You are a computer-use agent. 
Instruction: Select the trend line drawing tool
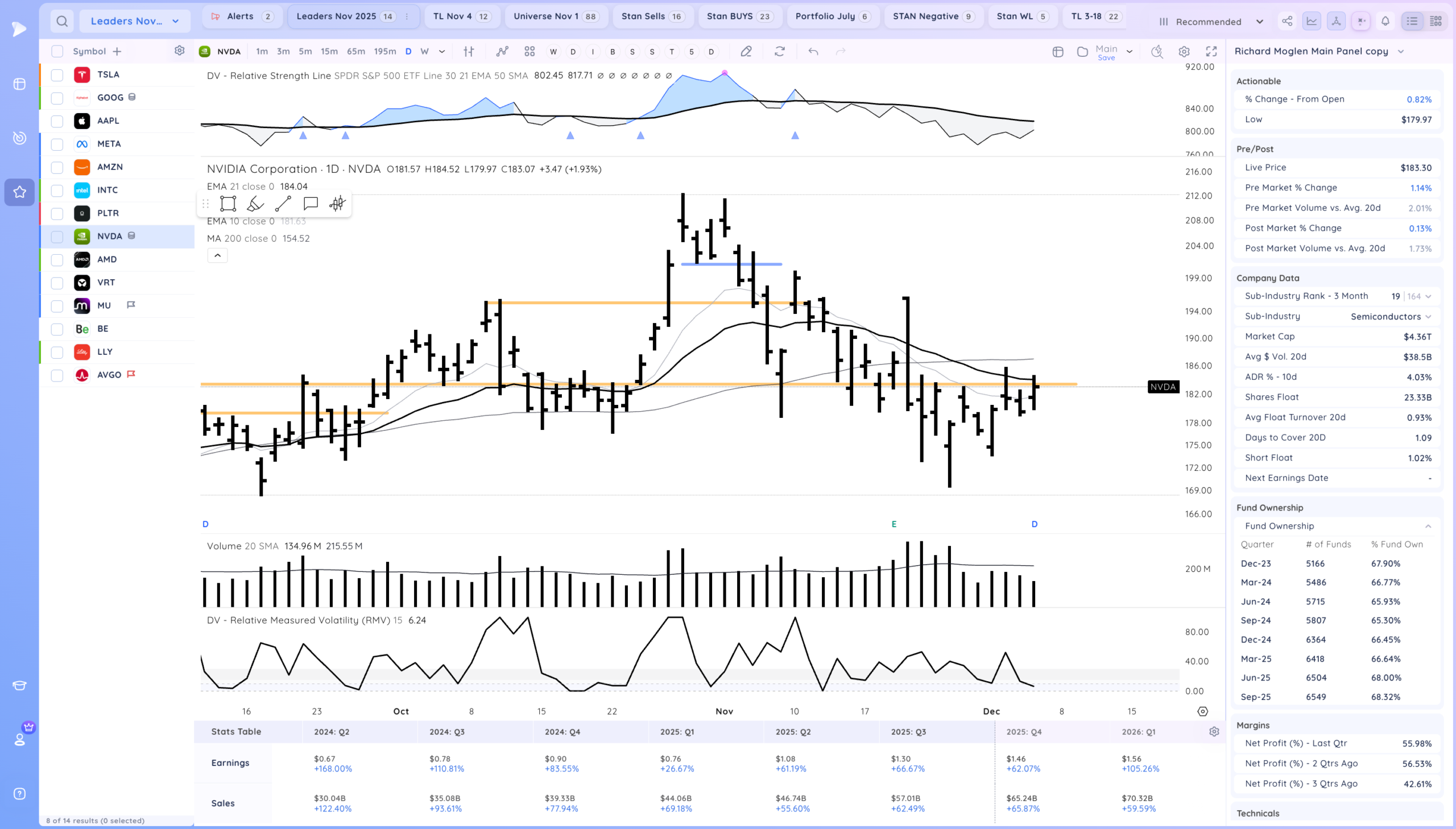[283, 204]
